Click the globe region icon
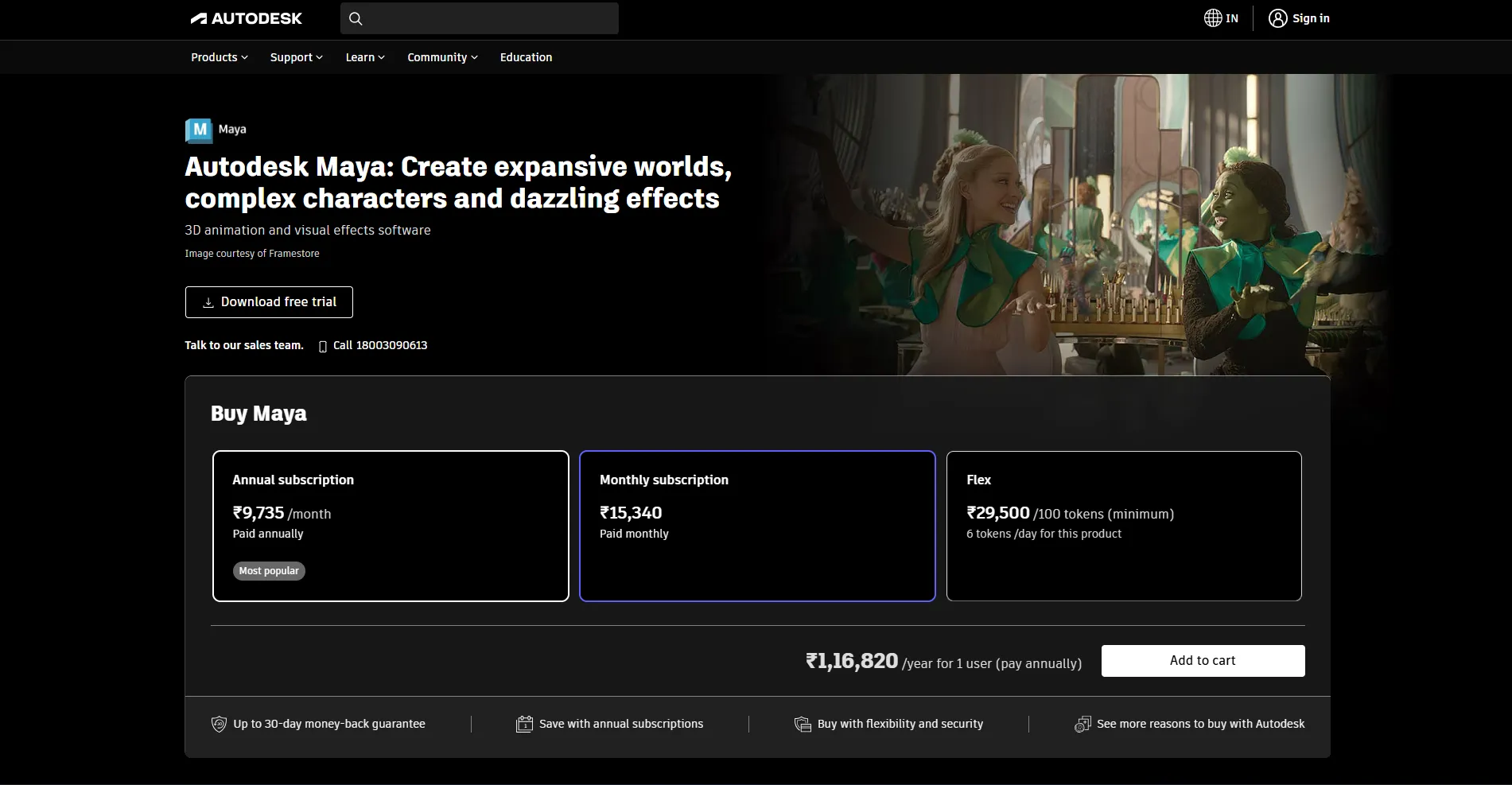This screenshot has height=785, width=1512. 1212,18
